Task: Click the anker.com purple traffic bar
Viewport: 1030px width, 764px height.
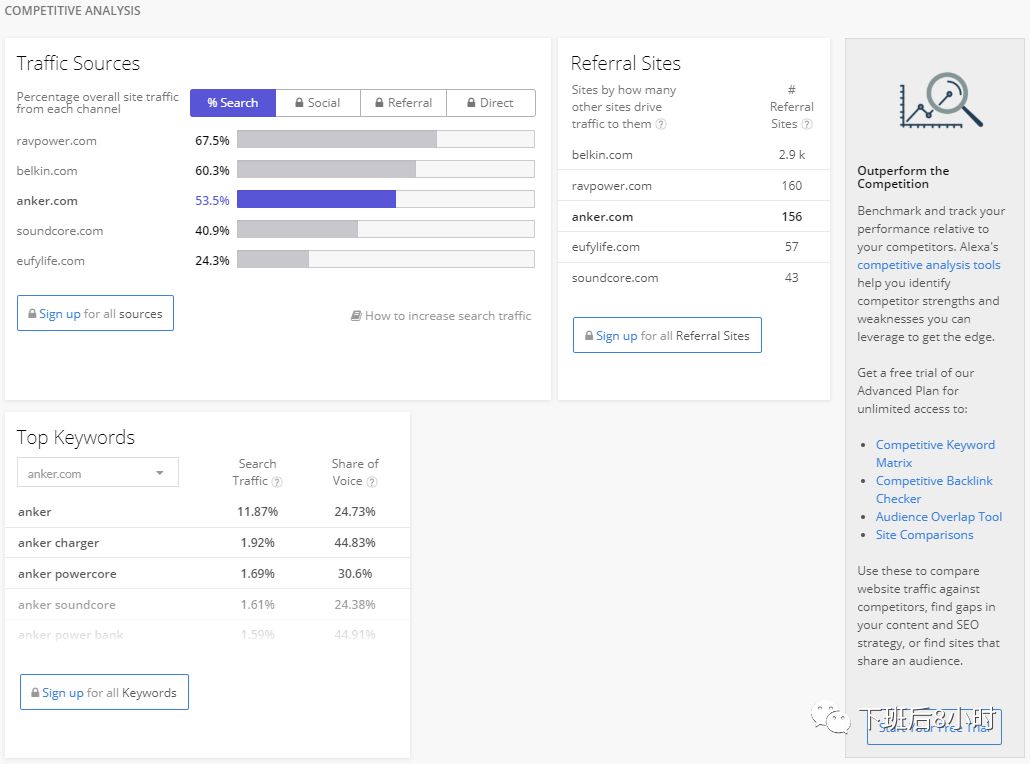Action: pos(316,200)
